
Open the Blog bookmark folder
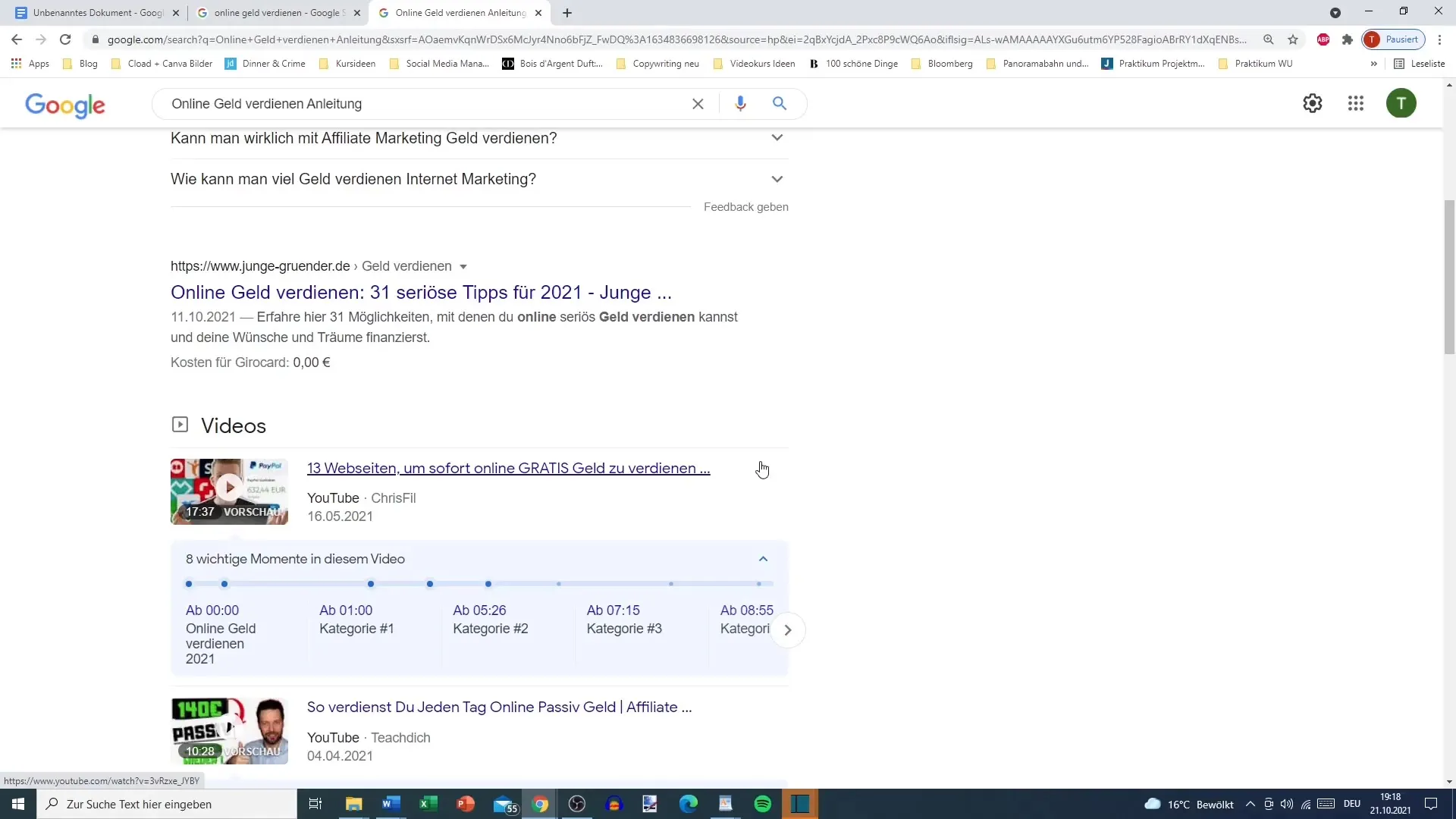(x=80, y=64)
